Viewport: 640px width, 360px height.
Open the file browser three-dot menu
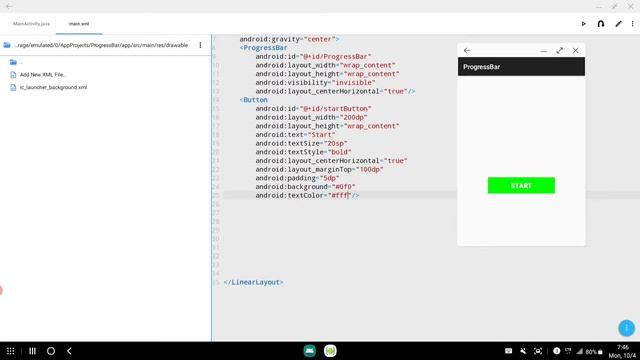point(200,45)
